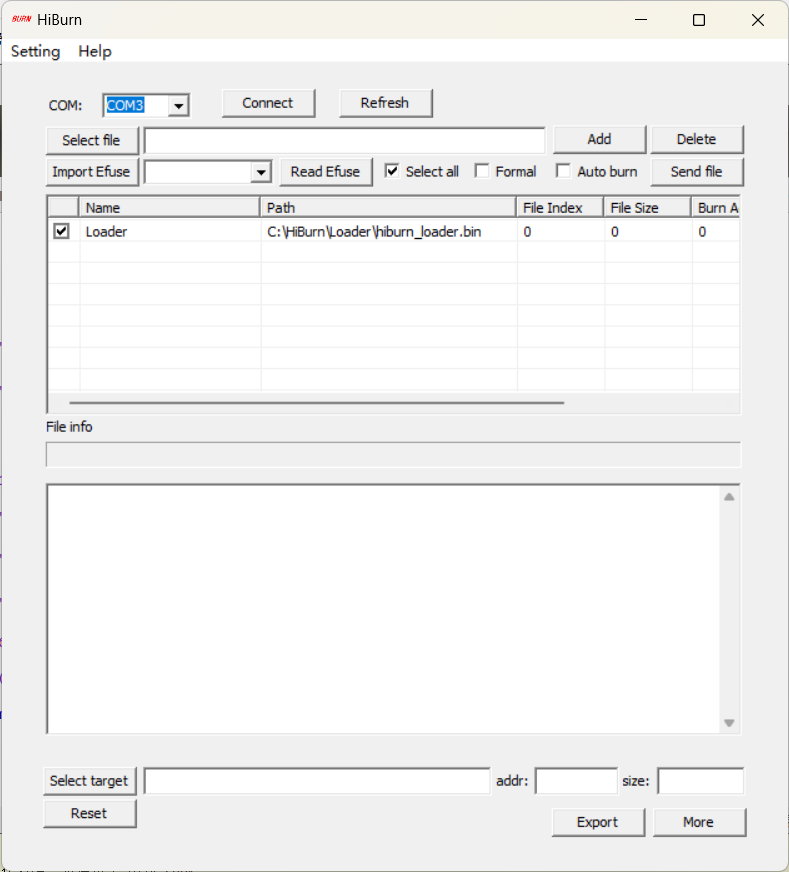Viewport: 789px width, 872px height.
Task: Click the Export button
Action: click(598, 823)
